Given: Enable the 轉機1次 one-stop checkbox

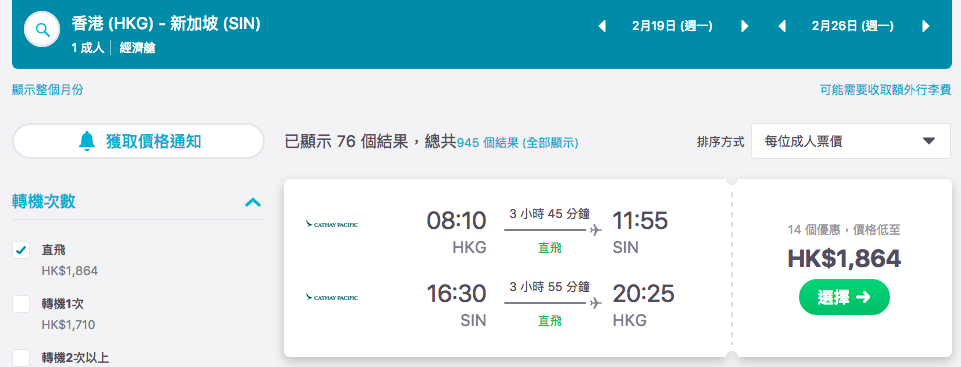Looking at the screenshot, I should tap(21, 304).
